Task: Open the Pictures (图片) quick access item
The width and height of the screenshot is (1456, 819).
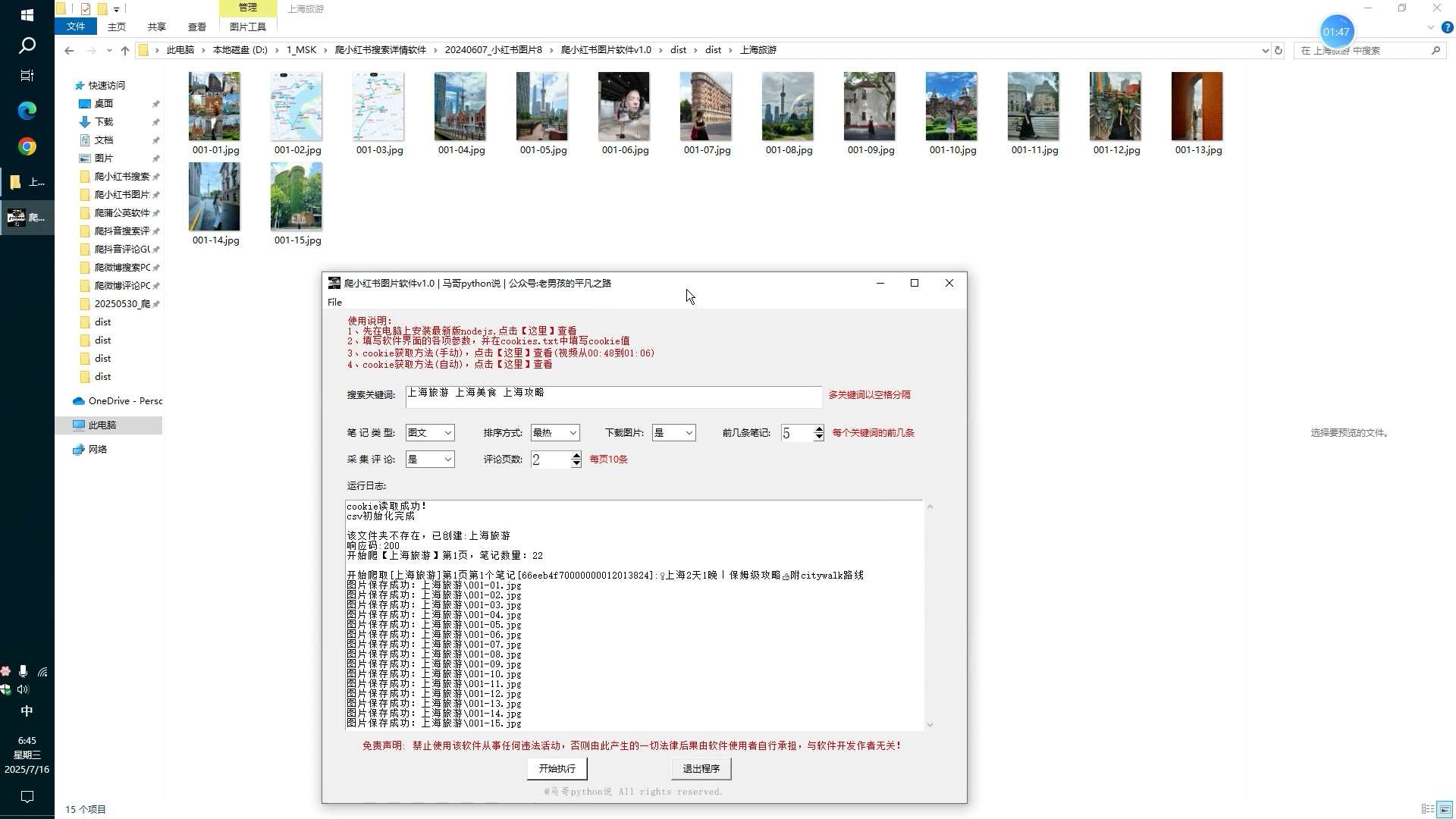Action: [104, 158]
